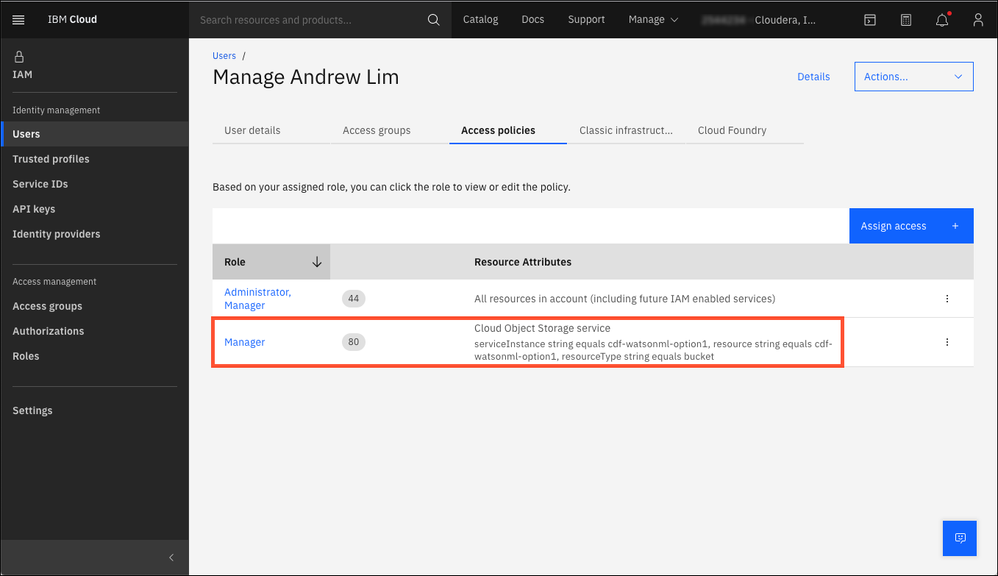Open overflow menu for Administrator, Manager policy
The height and width of the screenshot is (576, 998).
[947, 298]
